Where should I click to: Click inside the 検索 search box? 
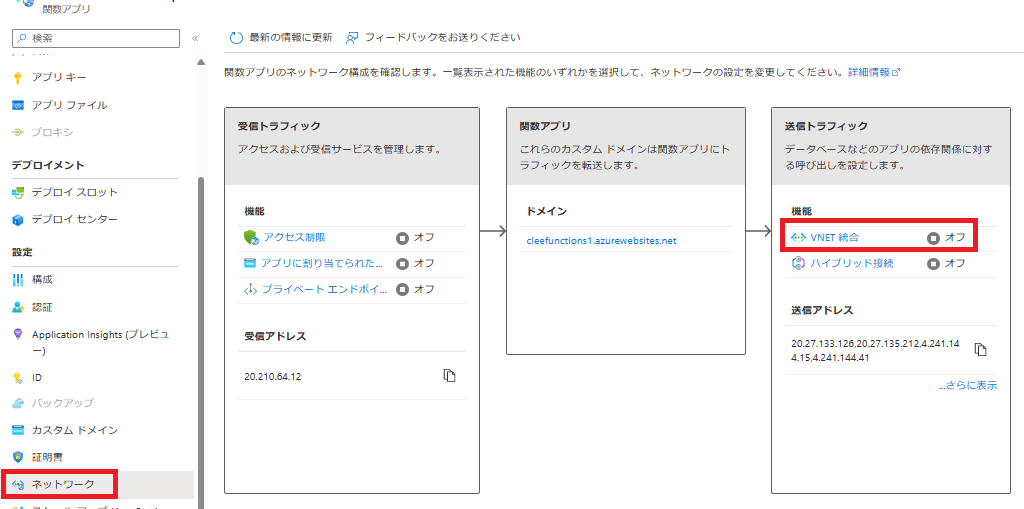tap(95, 39)
